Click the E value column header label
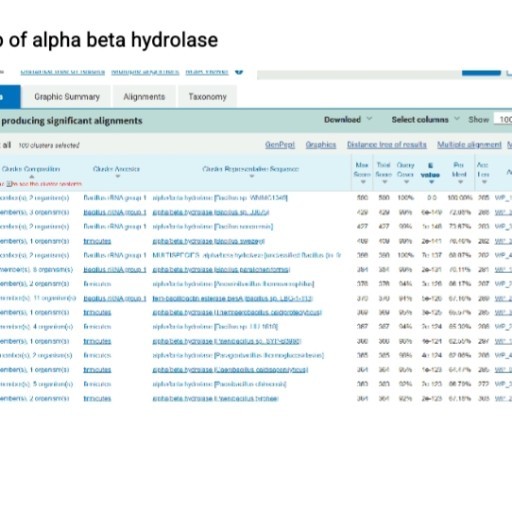The image size is (512, 512). click(430, 170)
